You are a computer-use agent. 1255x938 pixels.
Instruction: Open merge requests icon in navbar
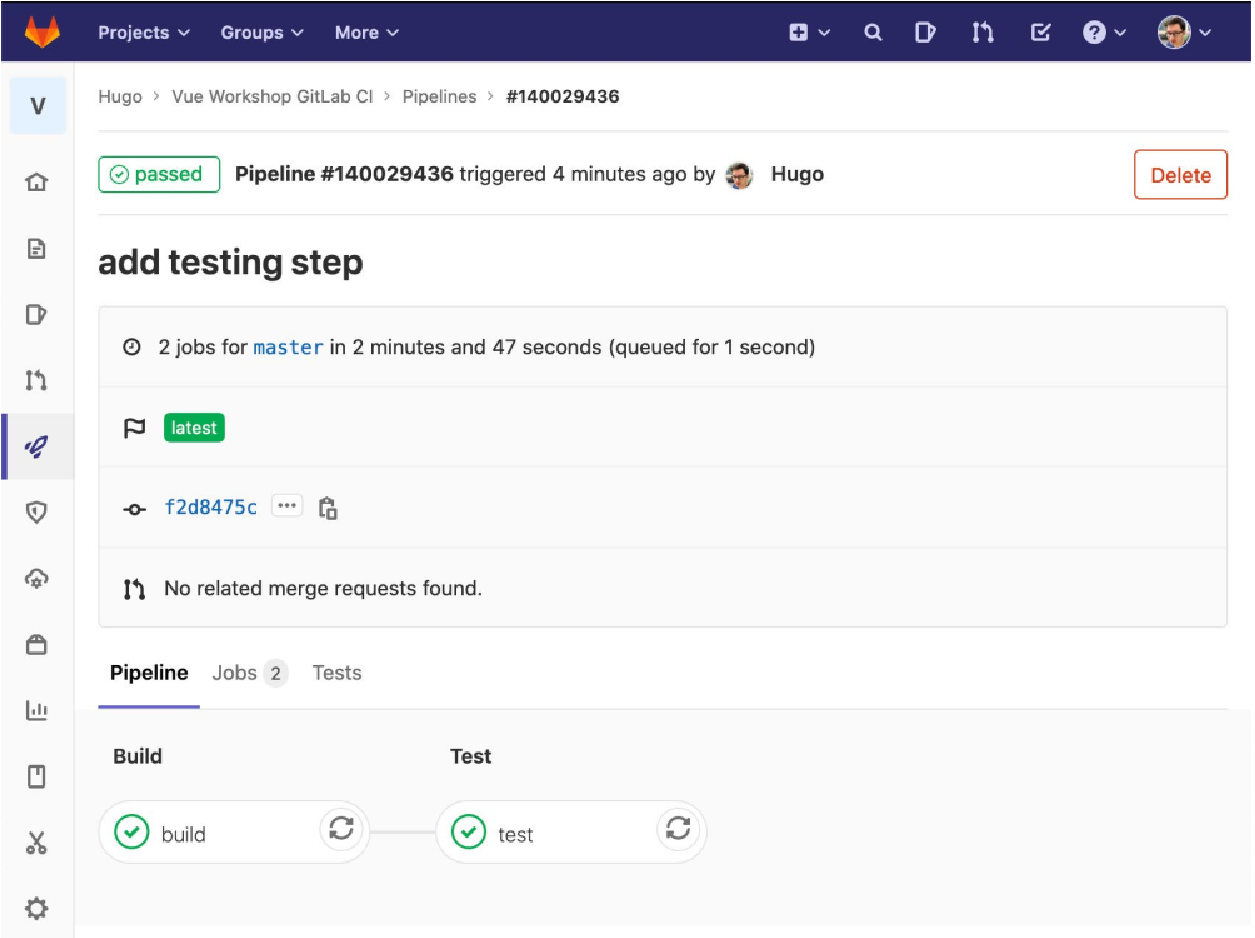(x=983, y=32)
